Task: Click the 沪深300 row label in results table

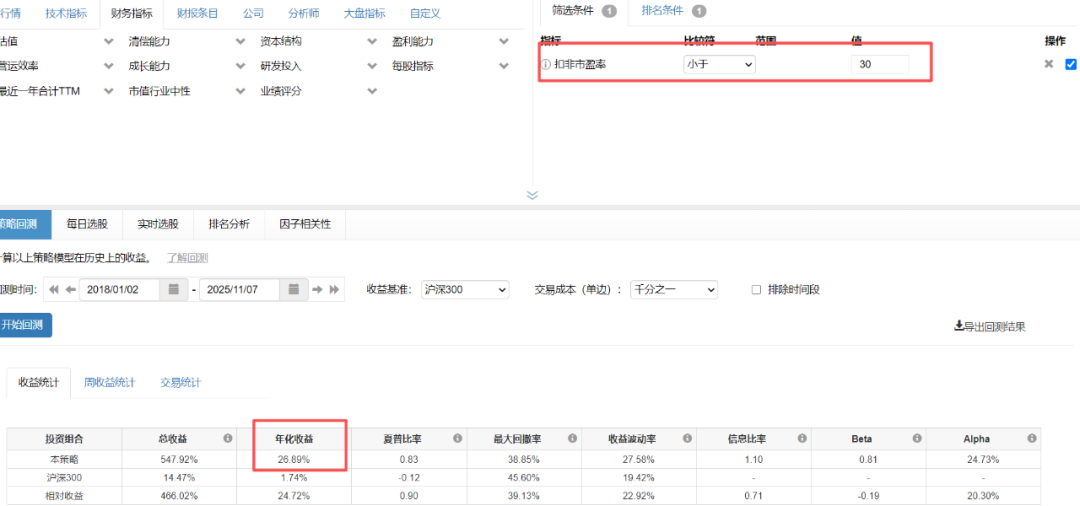Action: (64, 477)
